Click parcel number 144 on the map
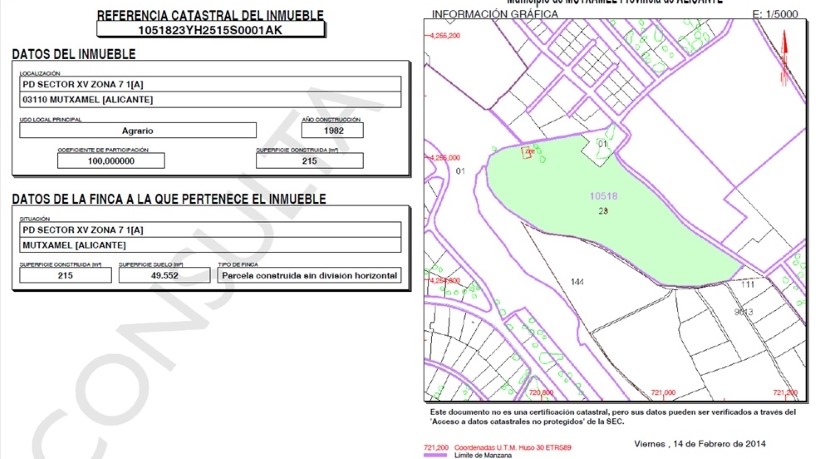The width and height of the screenshot is (816, 459). (x=577, y=283)
